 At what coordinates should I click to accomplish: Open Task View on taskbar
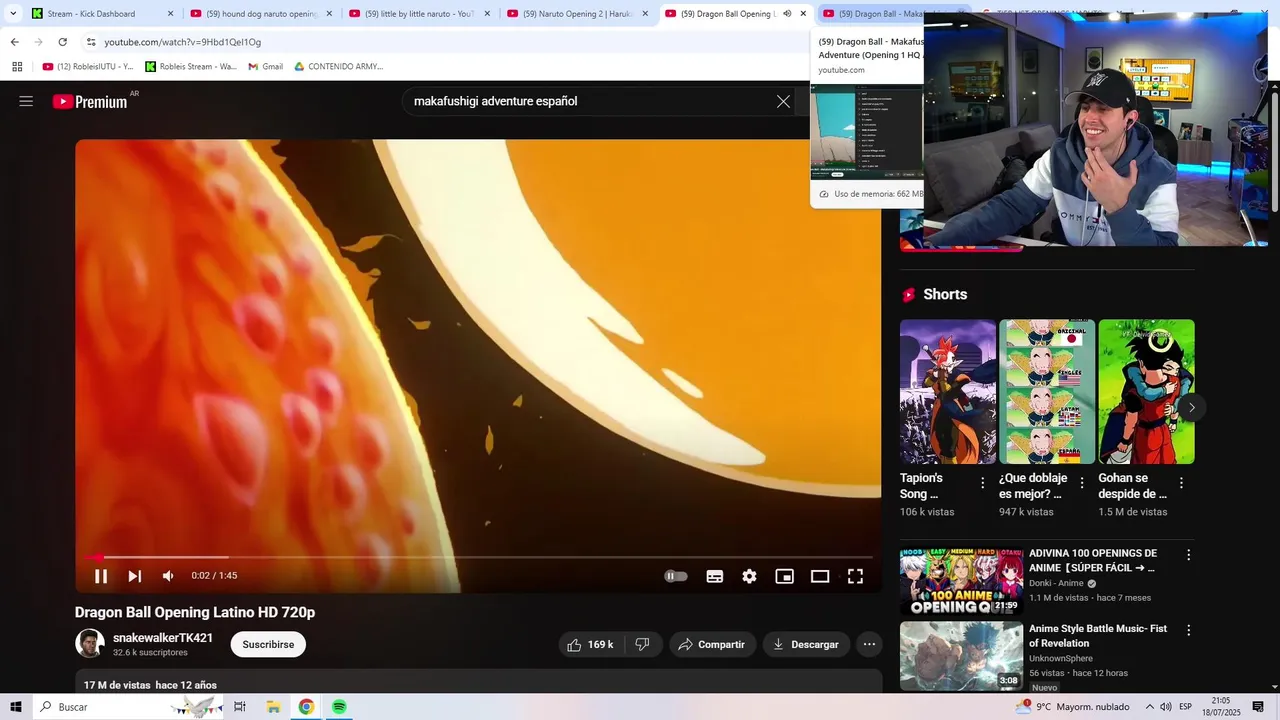coord(240,707)
